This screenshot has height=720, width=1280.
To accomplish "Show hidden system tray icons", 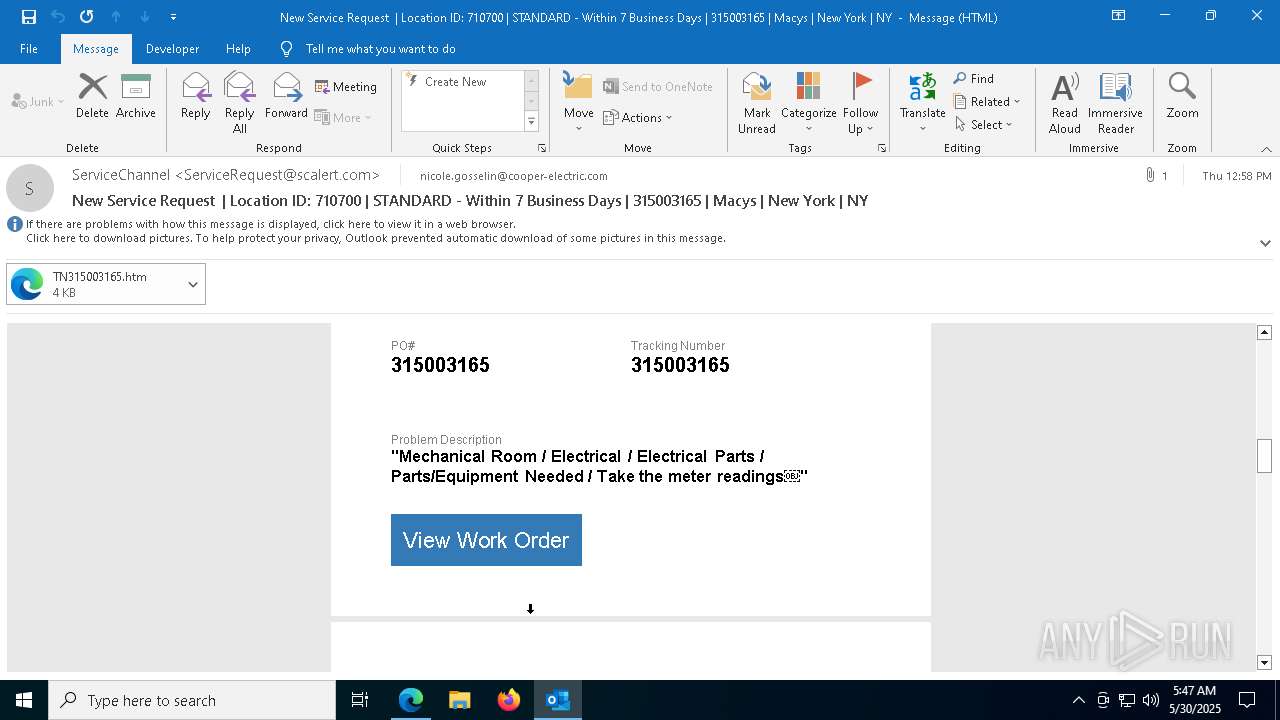I will (1078, 700).
